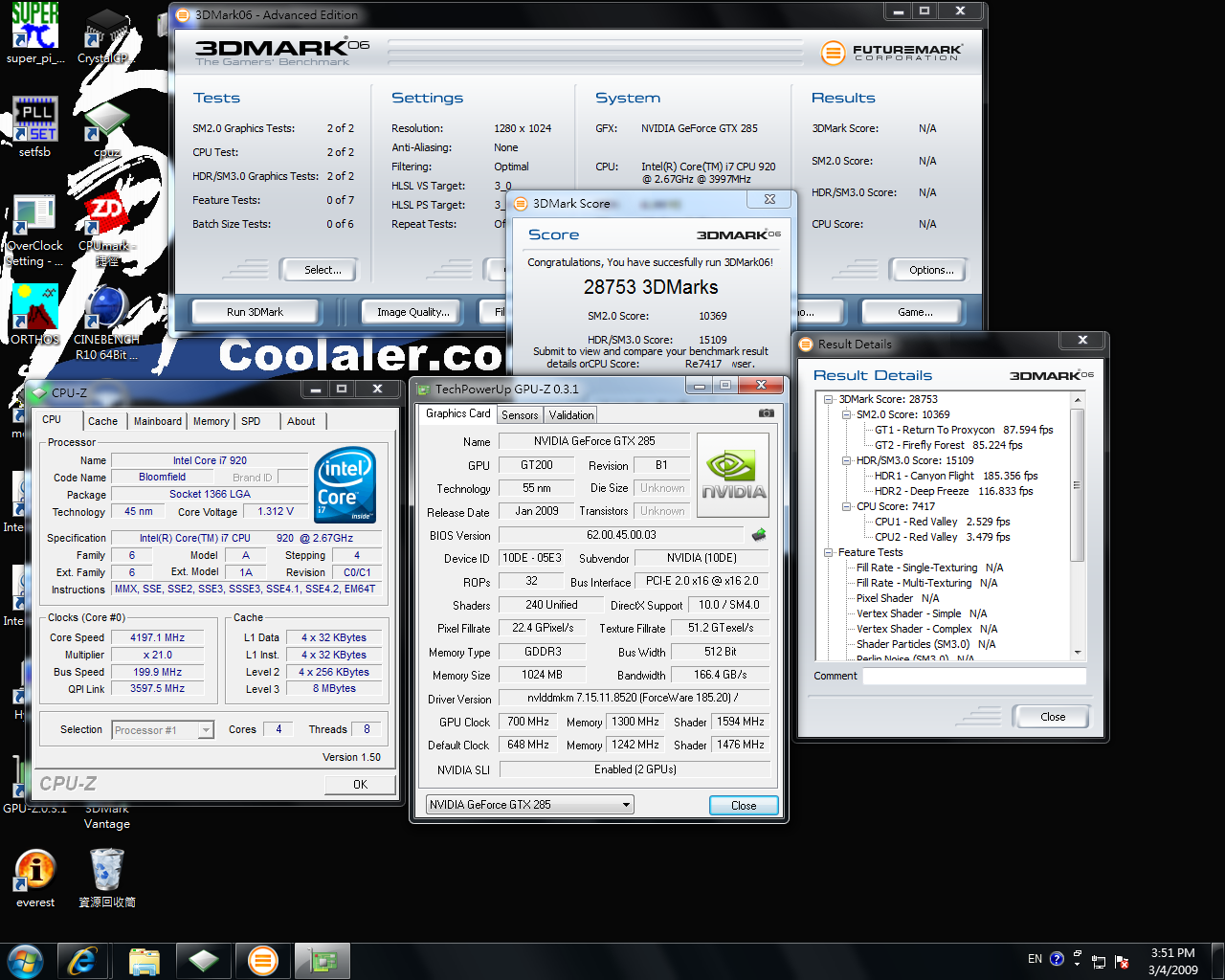Select Fill Rate - Single-Texturing row
Screen dimensions: 1225x980
pyautogui.click(x=929, y=568)
